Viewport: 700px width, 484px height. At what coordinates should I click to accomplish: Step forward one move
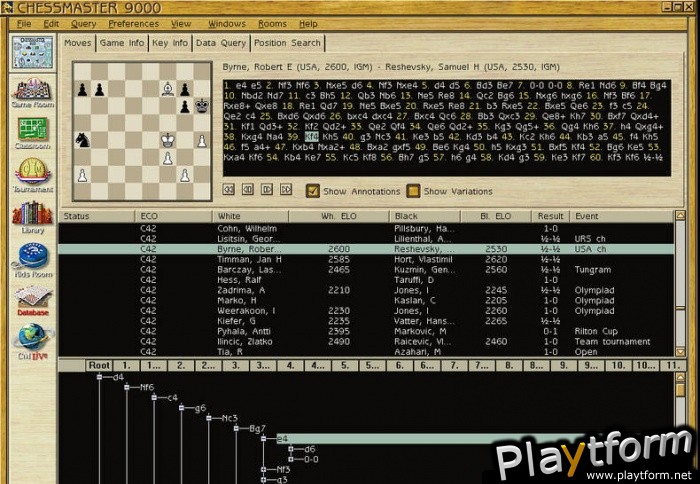(267, 189)
